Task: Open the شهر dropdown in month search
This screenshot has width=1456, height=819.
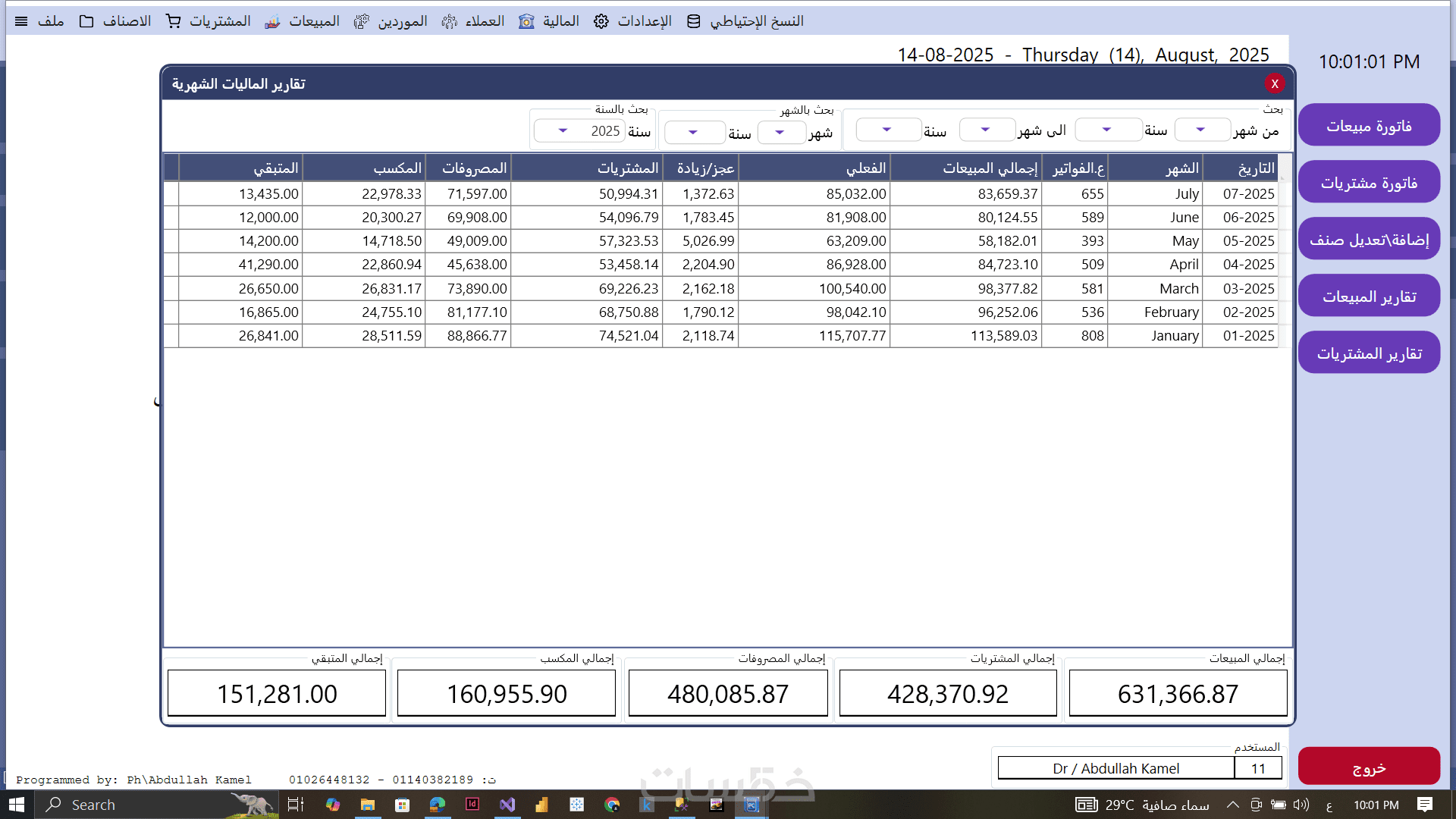Action: click(x=780, y=133)
